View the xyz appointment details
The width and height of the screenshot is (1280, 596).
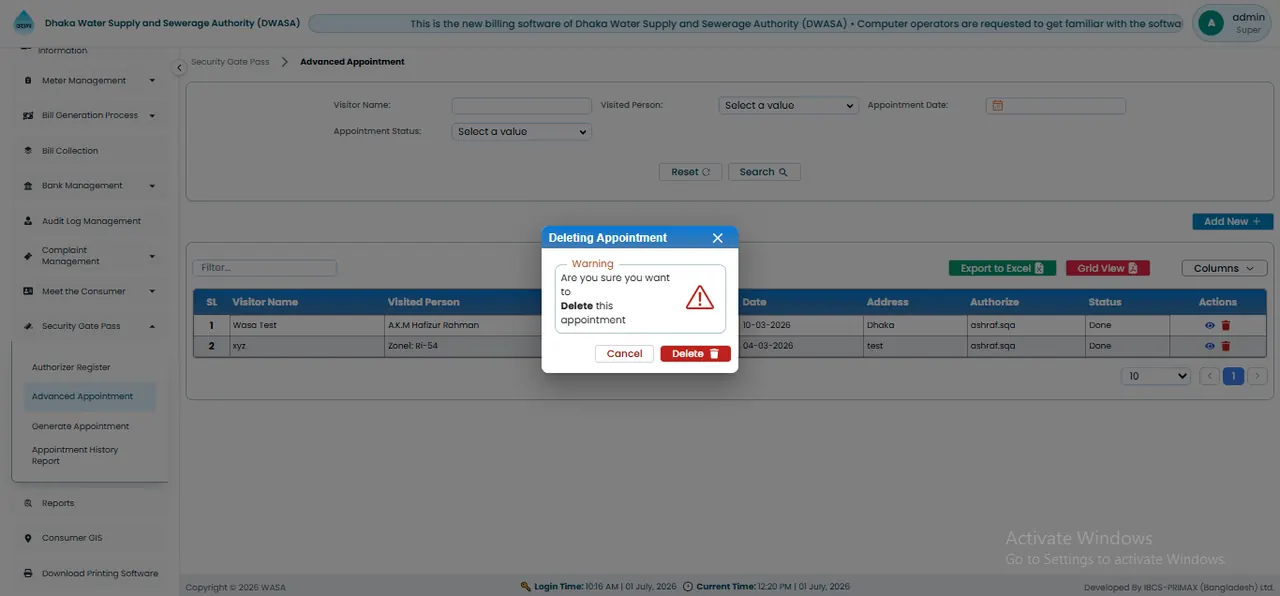point(1210,346)
